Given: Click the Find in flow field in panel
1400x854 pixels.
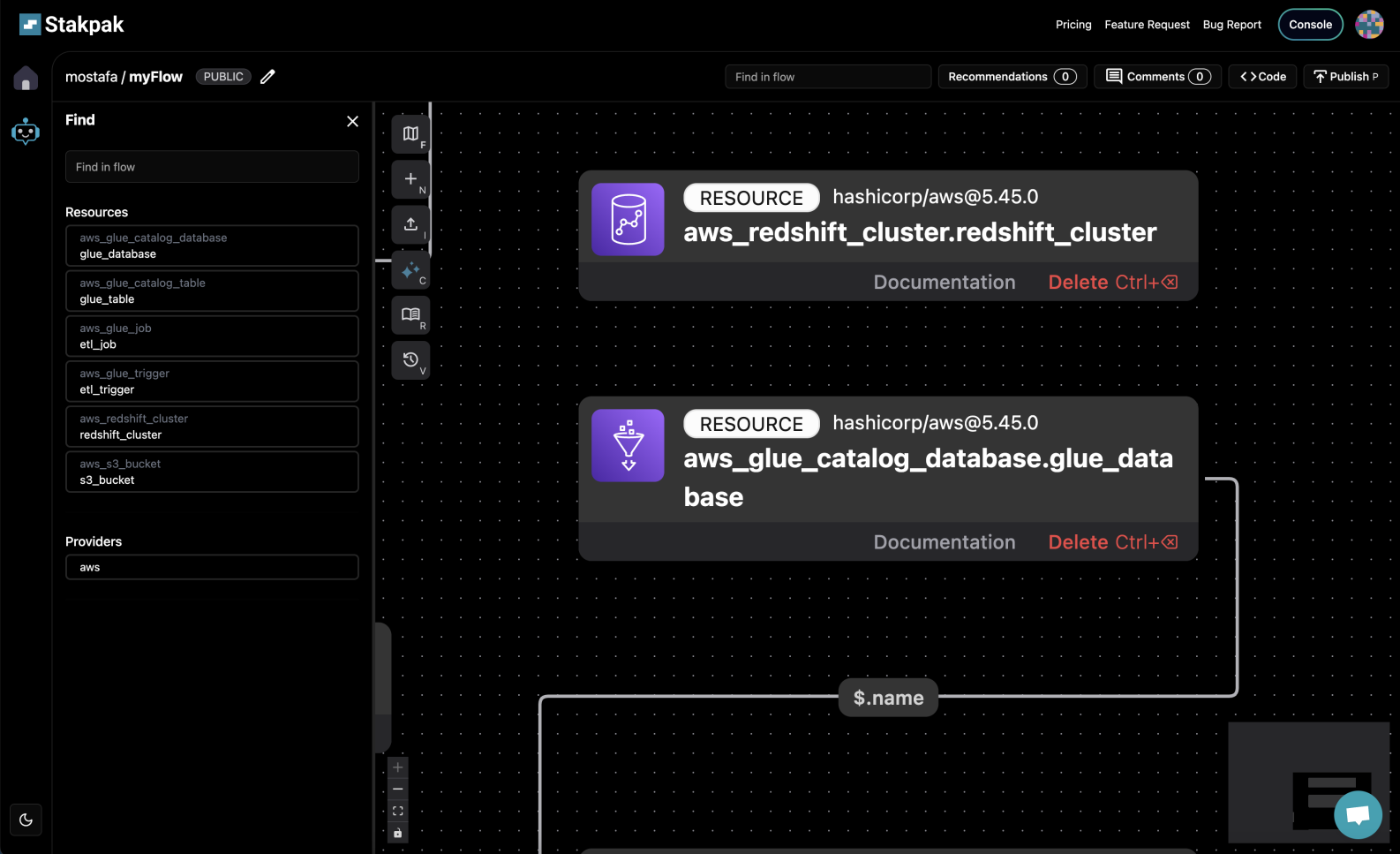Looking at the screenshot, I should (212, 167).
